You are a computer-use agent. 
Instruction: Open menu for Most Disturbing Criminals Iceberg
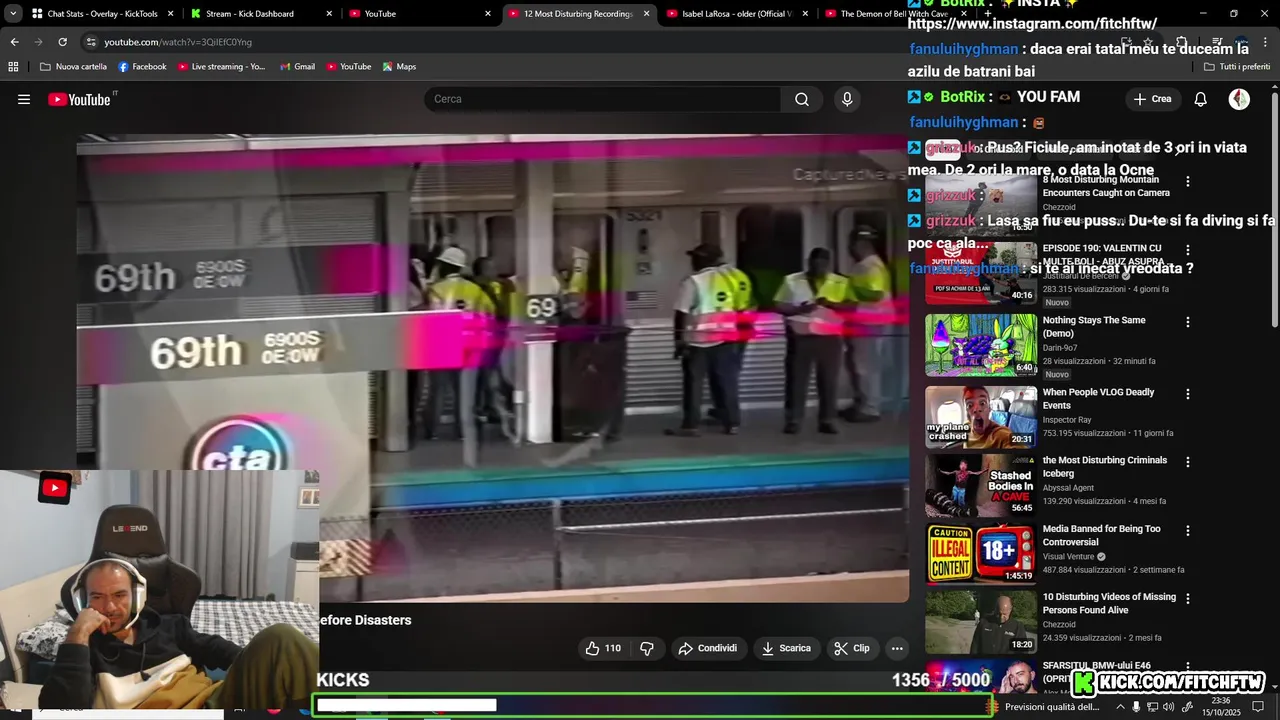coord(1188,462)
